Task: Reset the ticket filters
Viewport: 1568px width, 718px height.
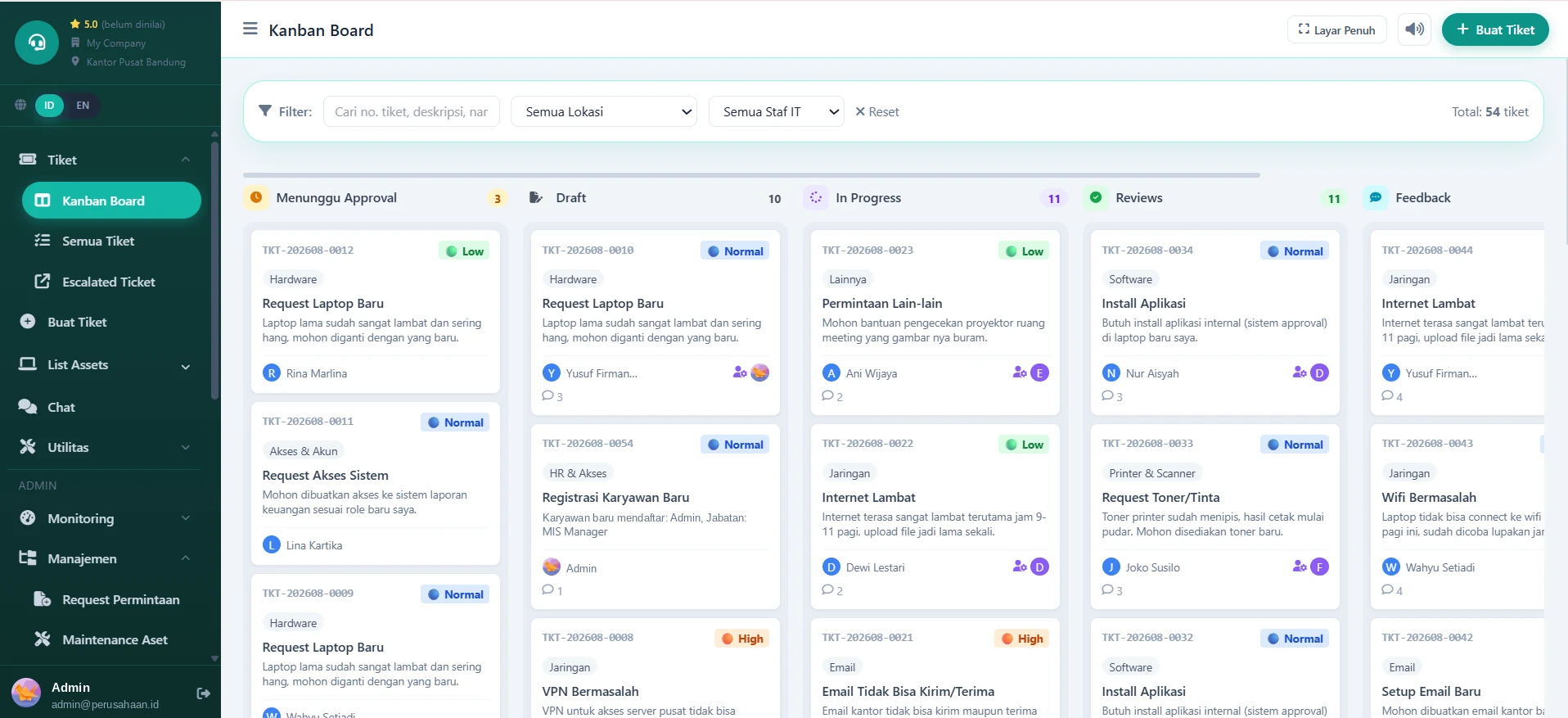Action: tap(877, 111)
